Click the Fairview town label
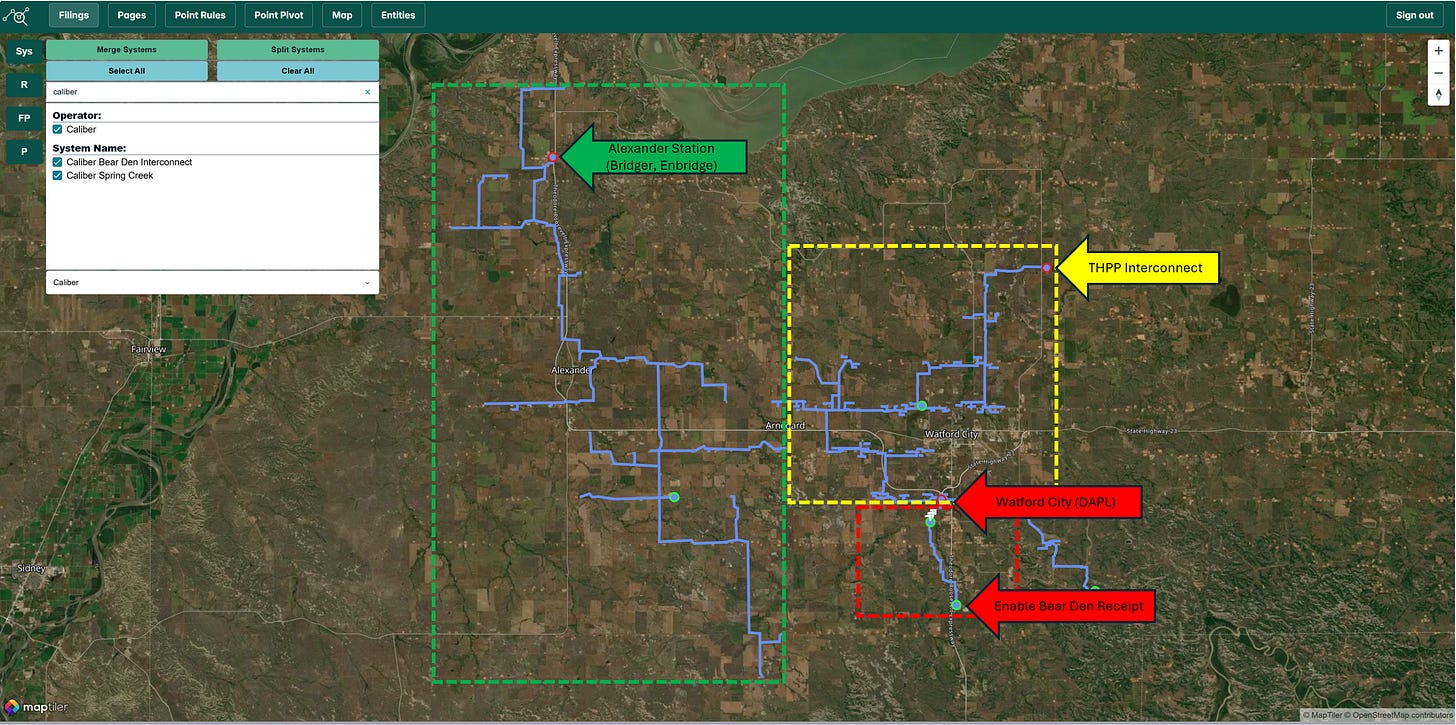Viewport: 1456px width, 725px height. pos(148,349)
